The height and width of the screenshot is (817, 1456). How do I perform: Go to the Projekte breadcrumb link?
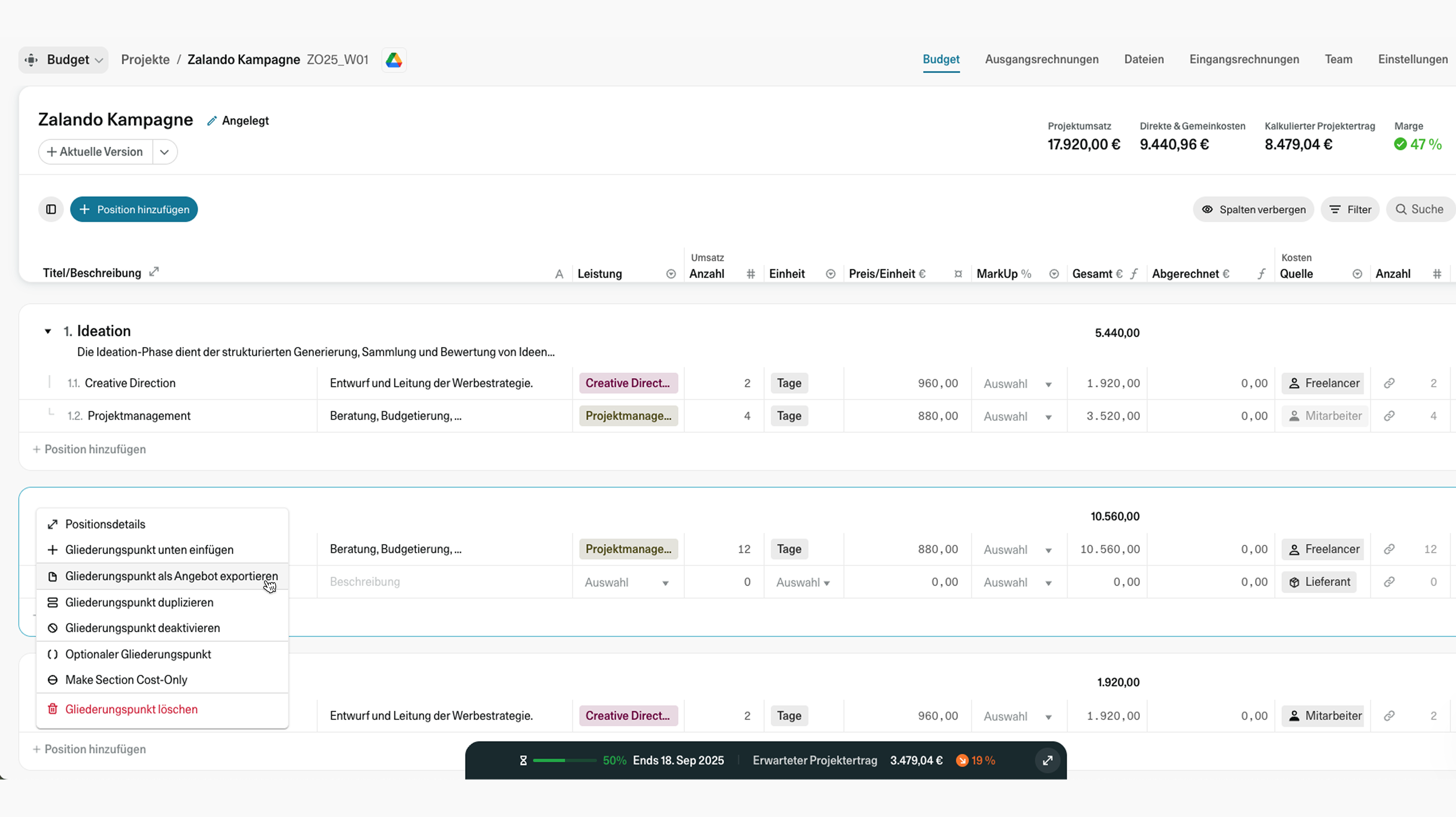[x=145, y=60]
